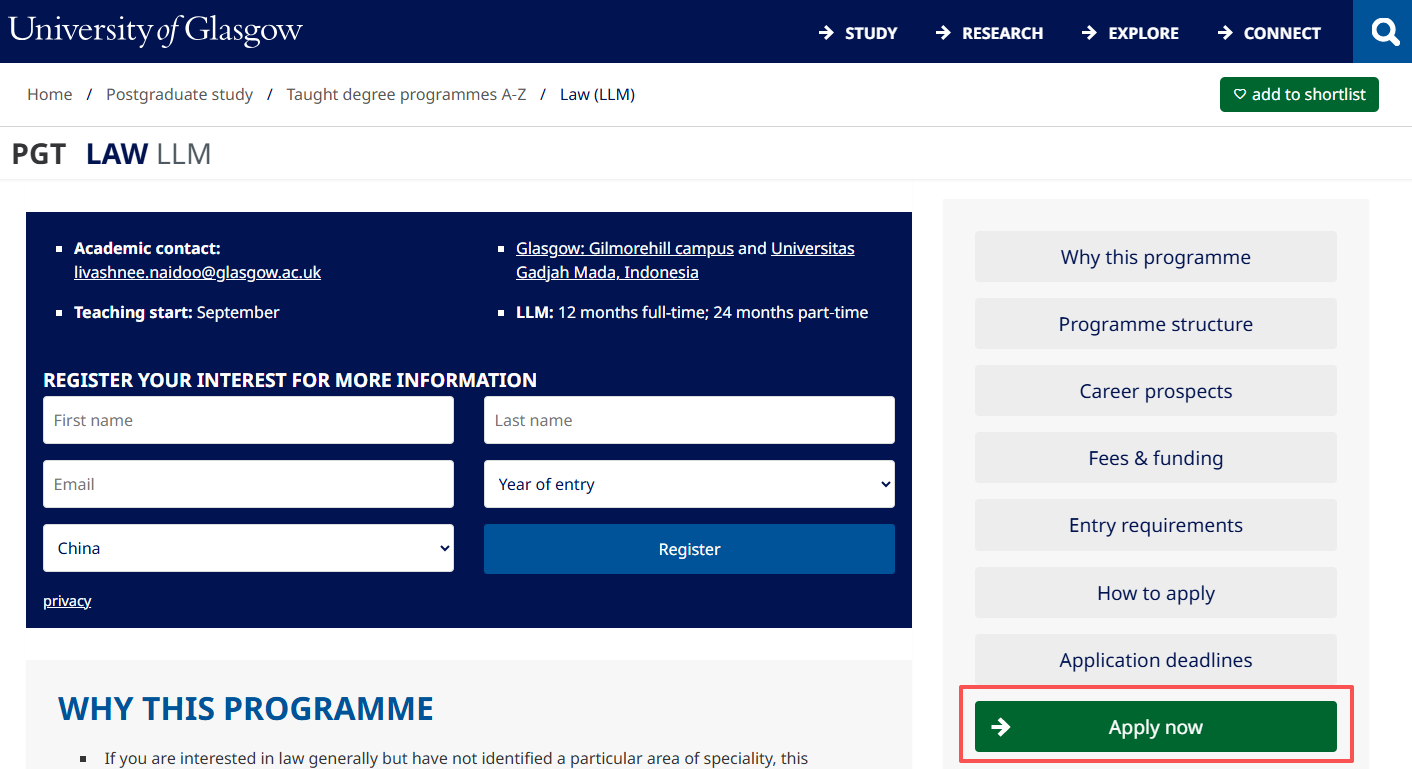This screenshot has width=1412, height=769.
Task: Add this programme to the shortlist
Action: tap(1298, 94)
